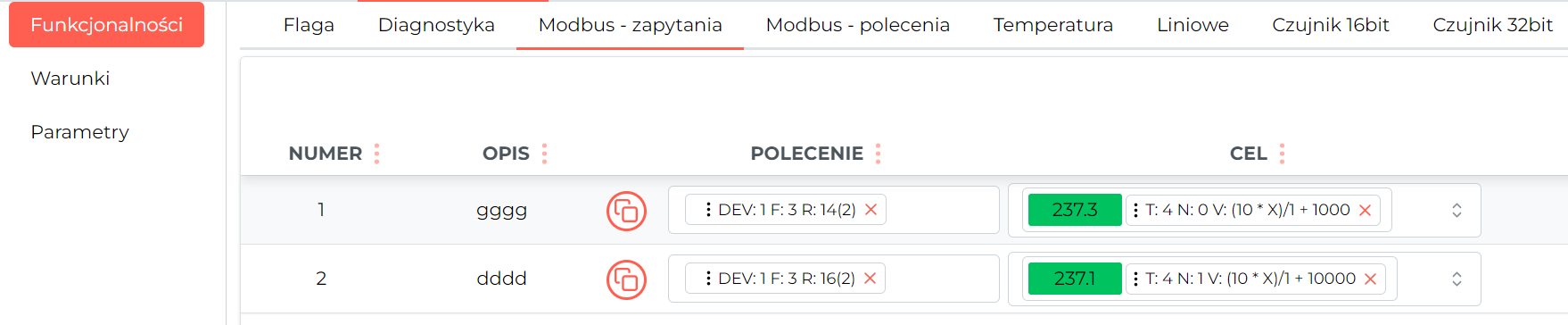Viewport: 1568px width, 325px height.
Task: Switch to the Modbus - polecenia tab
Action: click(x=858, y=25)
